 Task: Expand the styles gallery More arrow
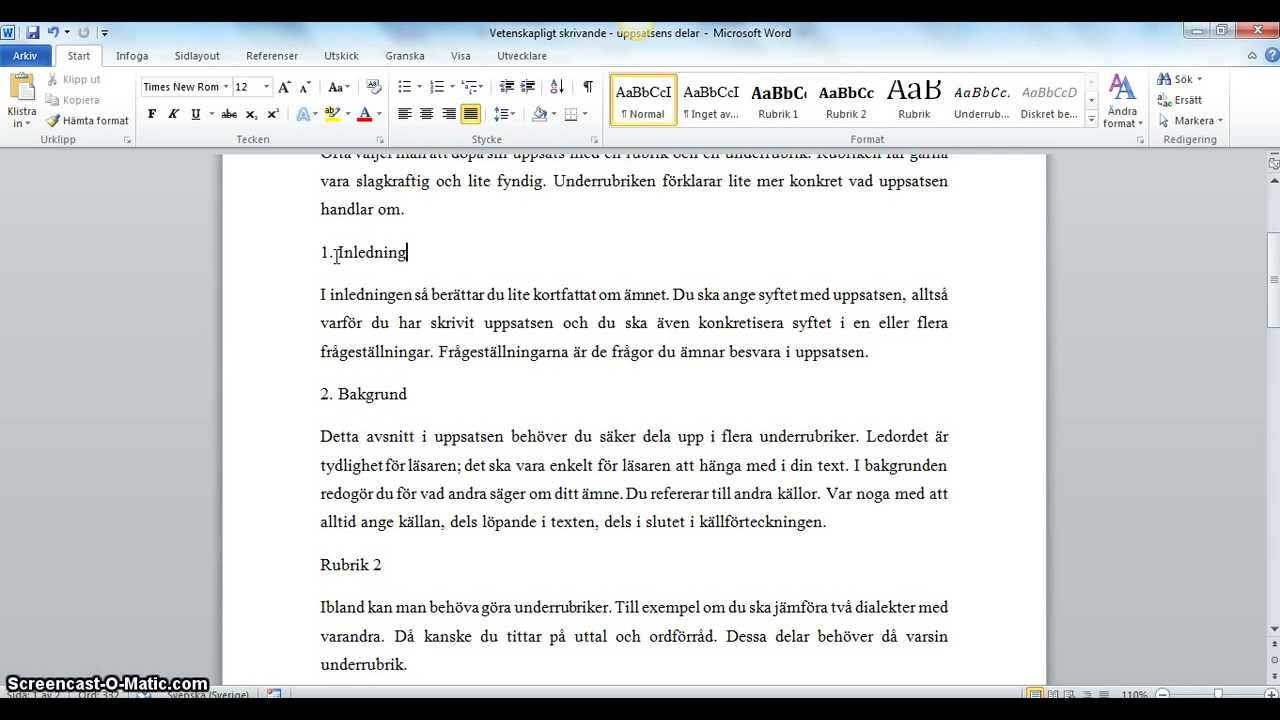point(1091,118)
